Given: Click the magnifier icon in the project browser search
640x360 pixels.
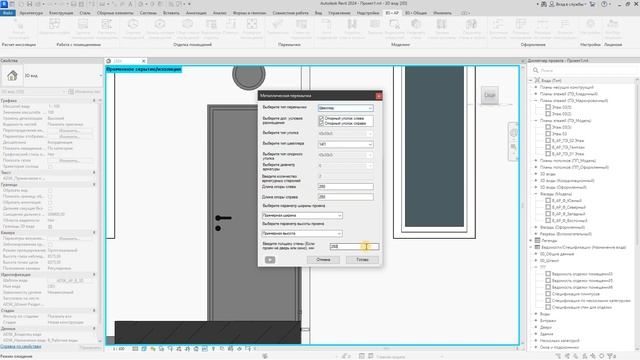Looking at the screenshot, I should (x=536, y=70).
